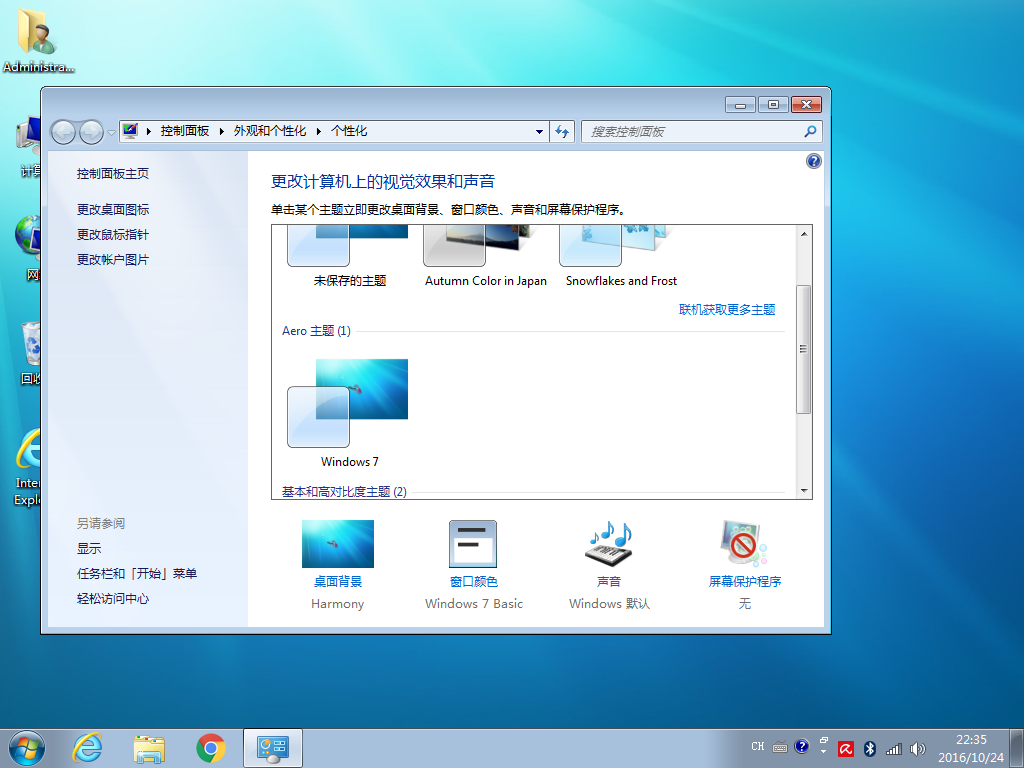Open 轻松访问中心 link
Image resolution: width=1024 pixels, height=768 pixels.
click(112, 598)
